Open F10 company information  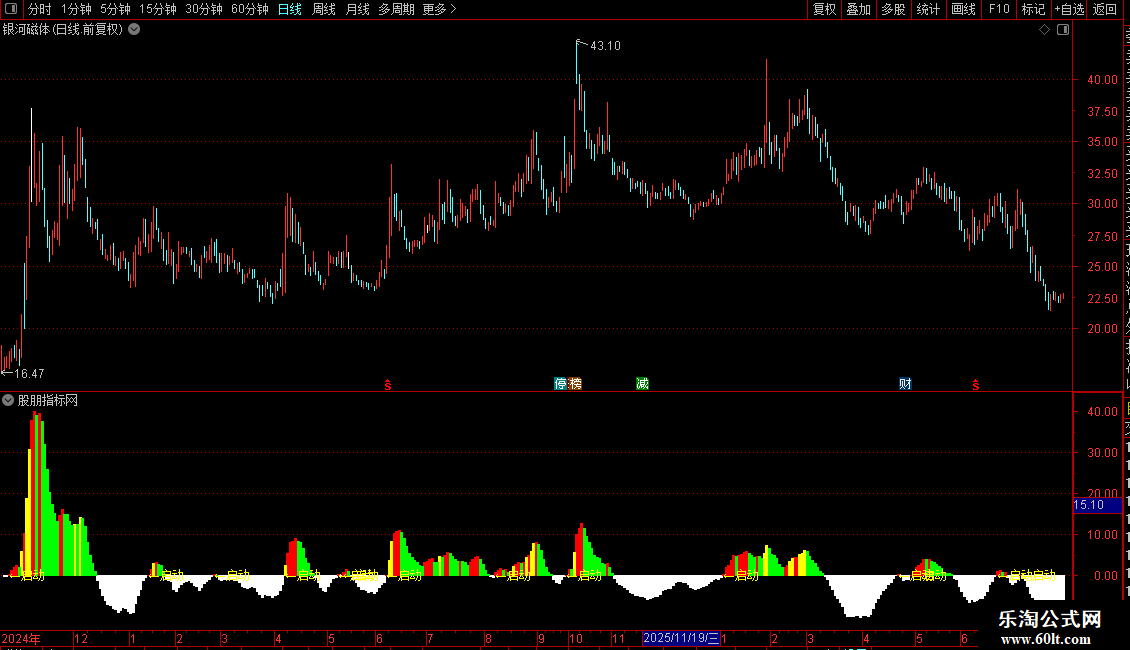coord(999,9)
